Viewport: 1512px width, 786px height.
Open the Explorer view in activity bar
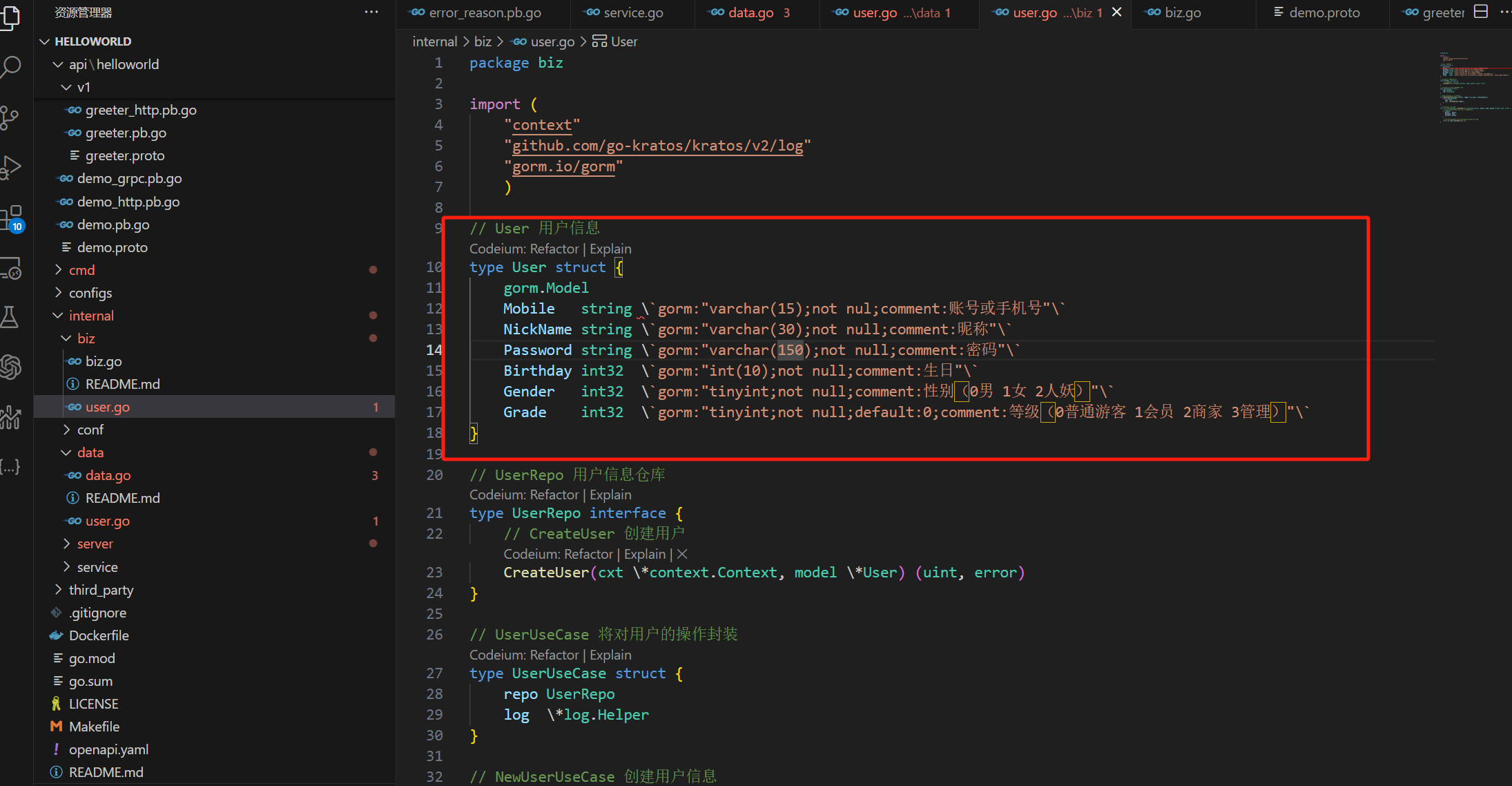point(10,17)
